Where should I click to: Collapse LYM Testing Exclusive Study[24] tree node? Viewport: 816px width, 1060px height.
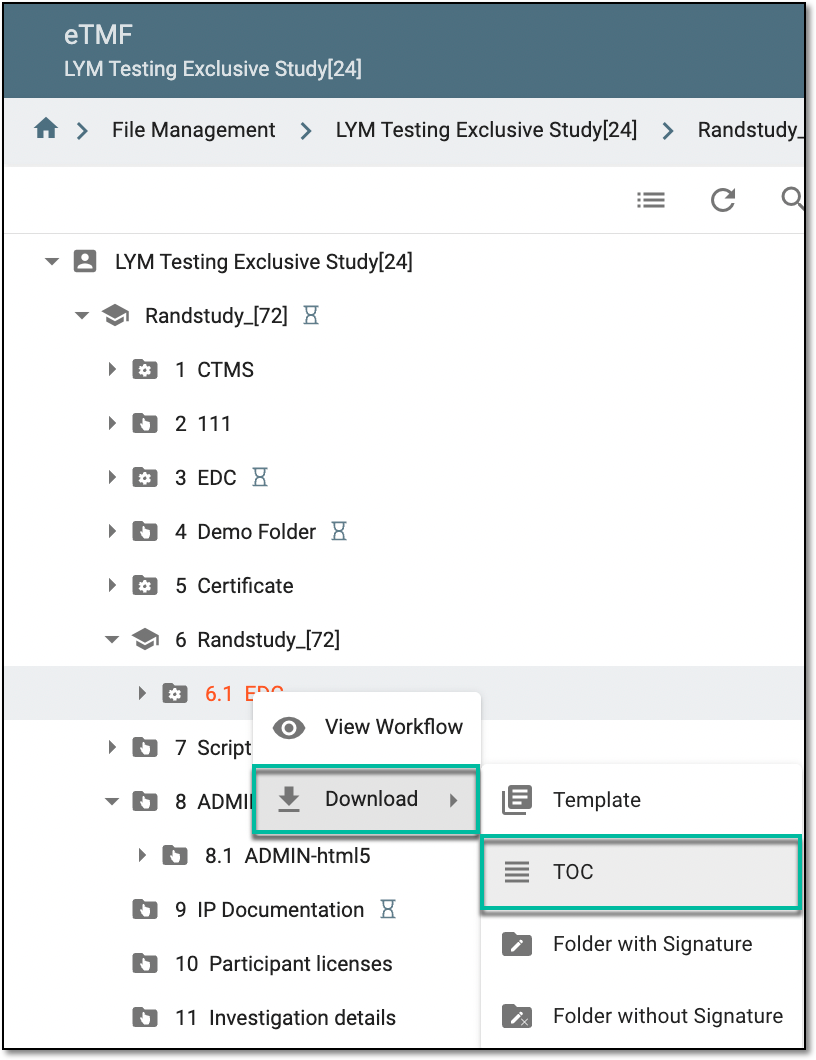click(51, 262)
